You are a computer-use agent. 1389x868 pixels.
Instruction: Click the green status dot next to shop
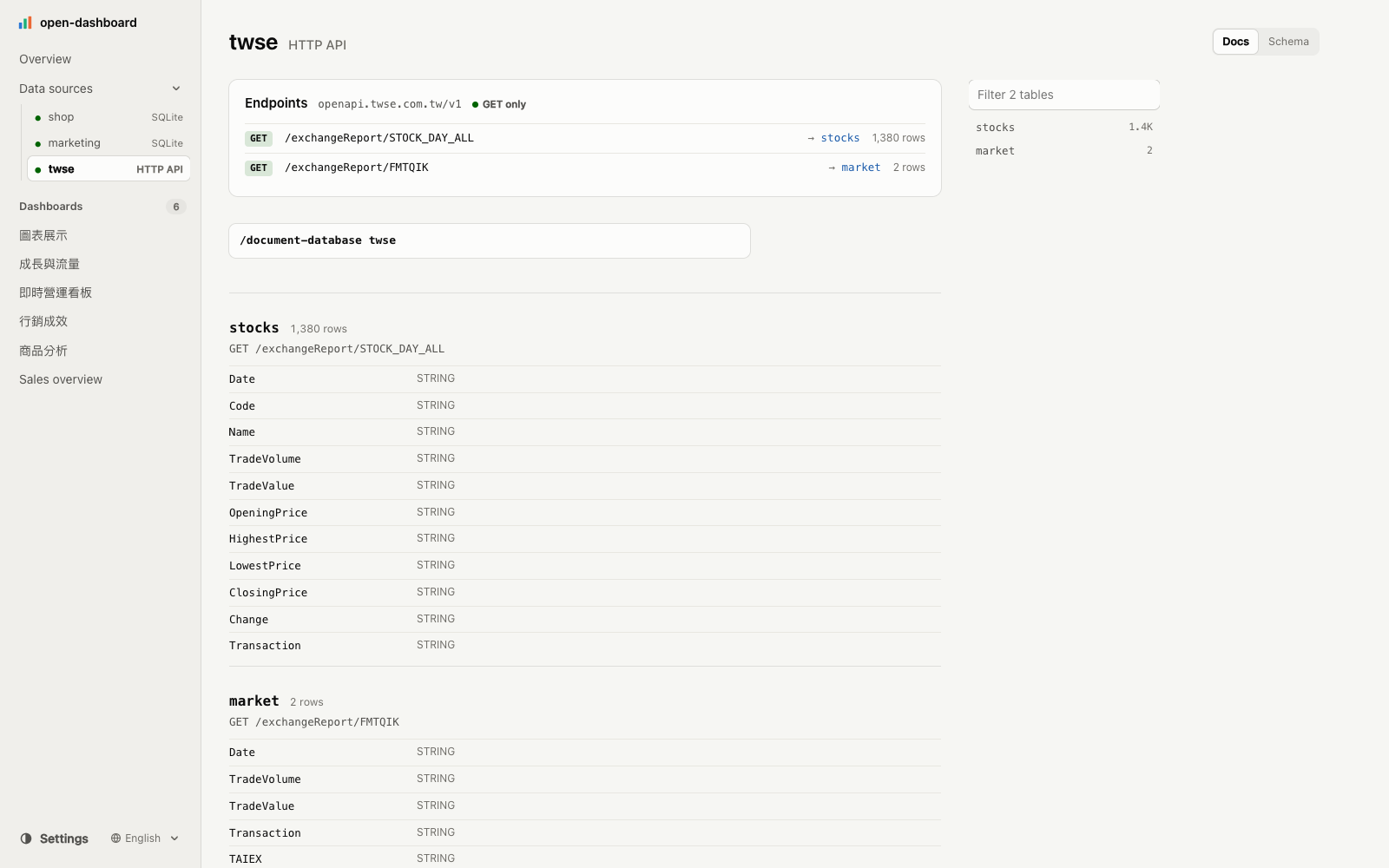(38, 118)
